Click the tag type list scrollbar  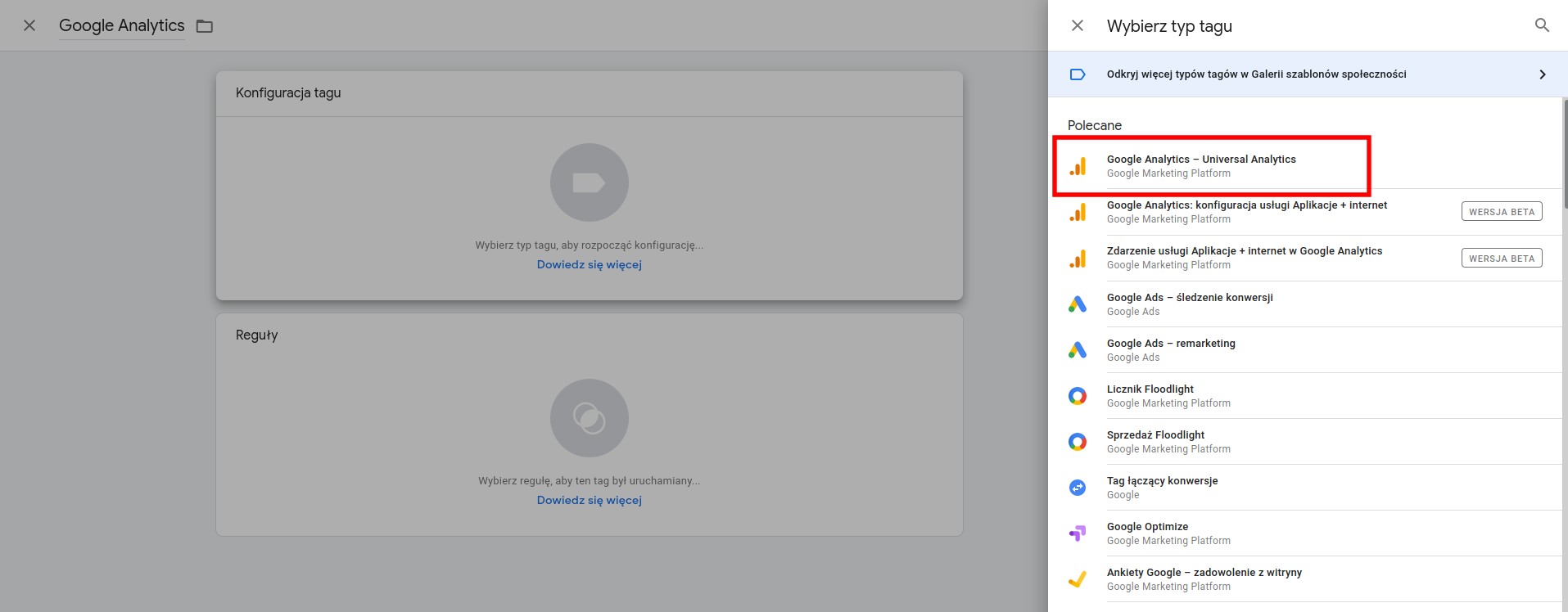1565,154
